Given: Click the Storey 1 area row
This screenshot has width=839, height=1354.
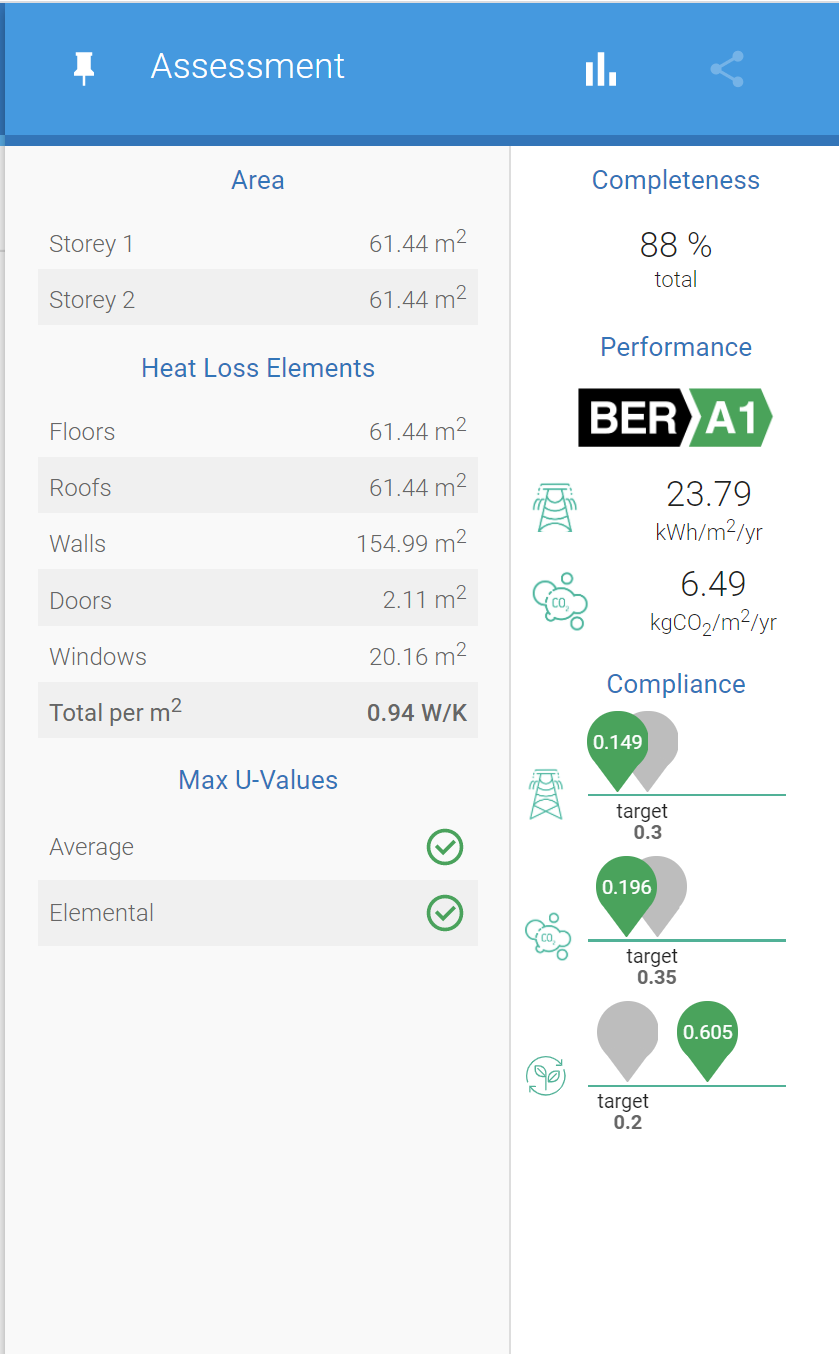Looking at the screenshot, I should point(258,244).
